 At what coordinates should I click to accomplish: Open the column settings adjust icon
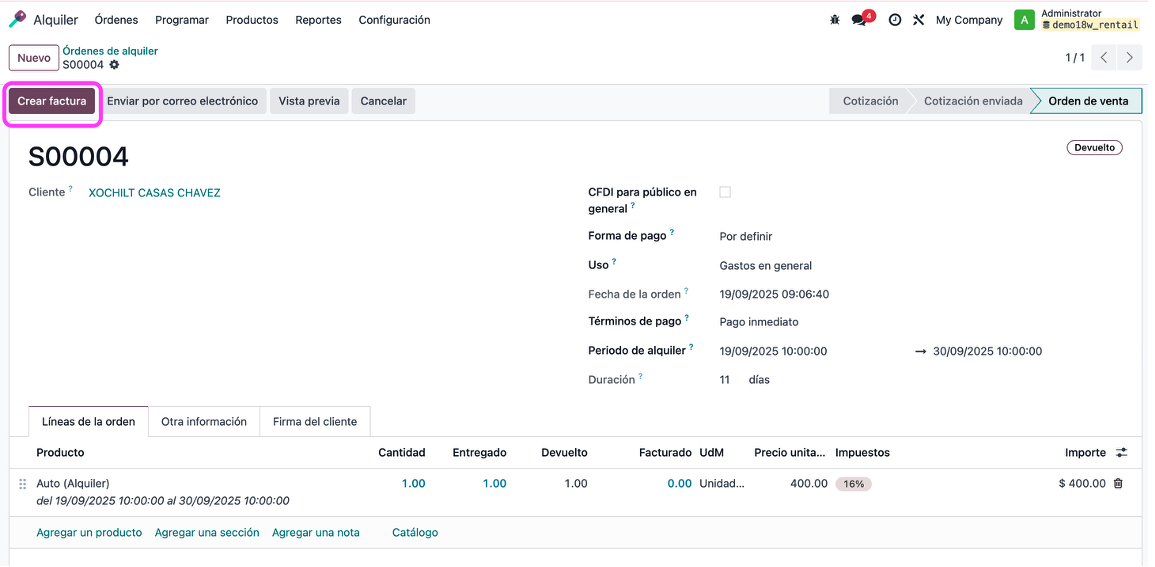[1122, 453]
